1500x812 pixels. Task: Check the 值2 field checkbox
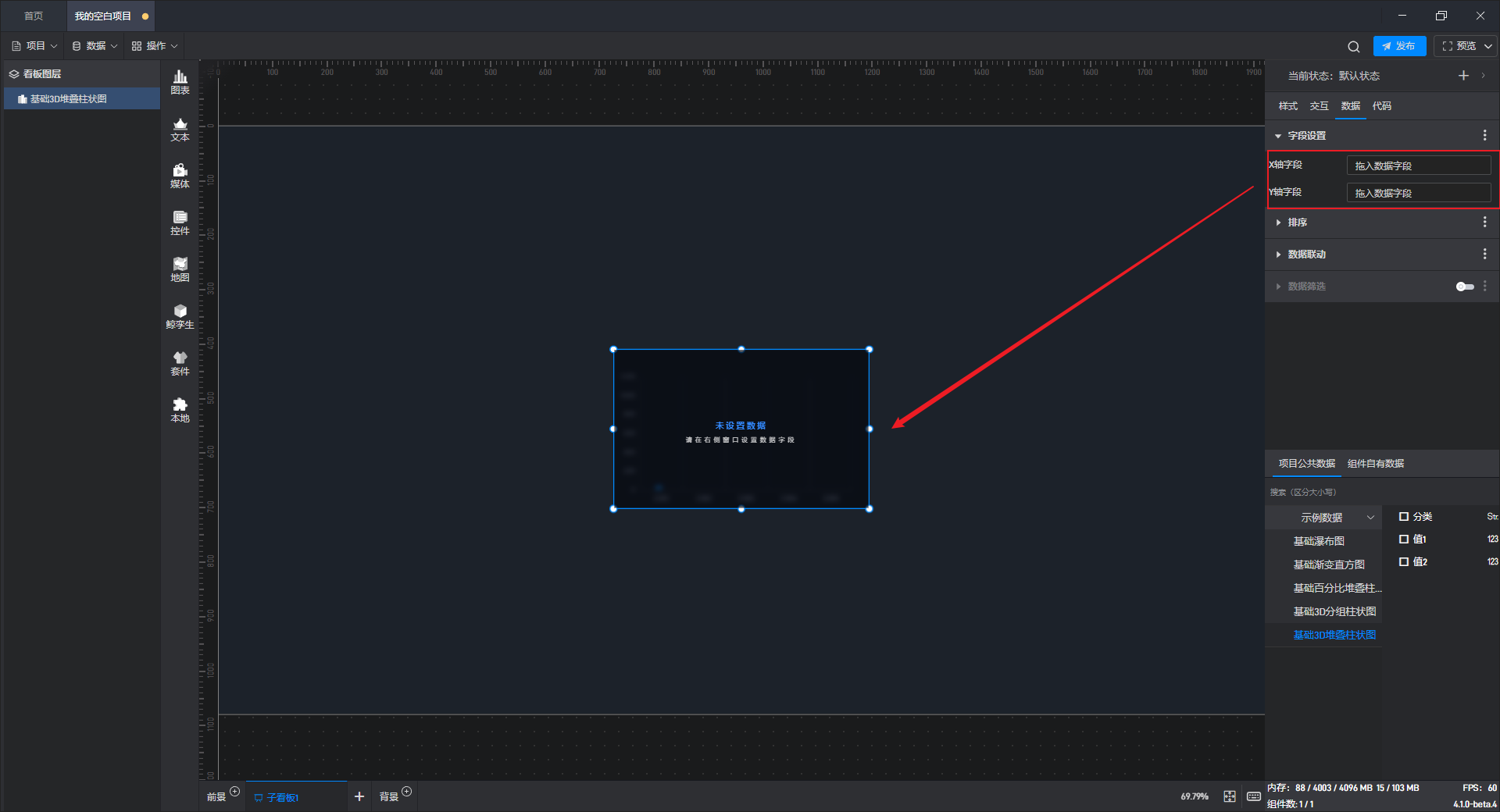tap(1404, 562)
